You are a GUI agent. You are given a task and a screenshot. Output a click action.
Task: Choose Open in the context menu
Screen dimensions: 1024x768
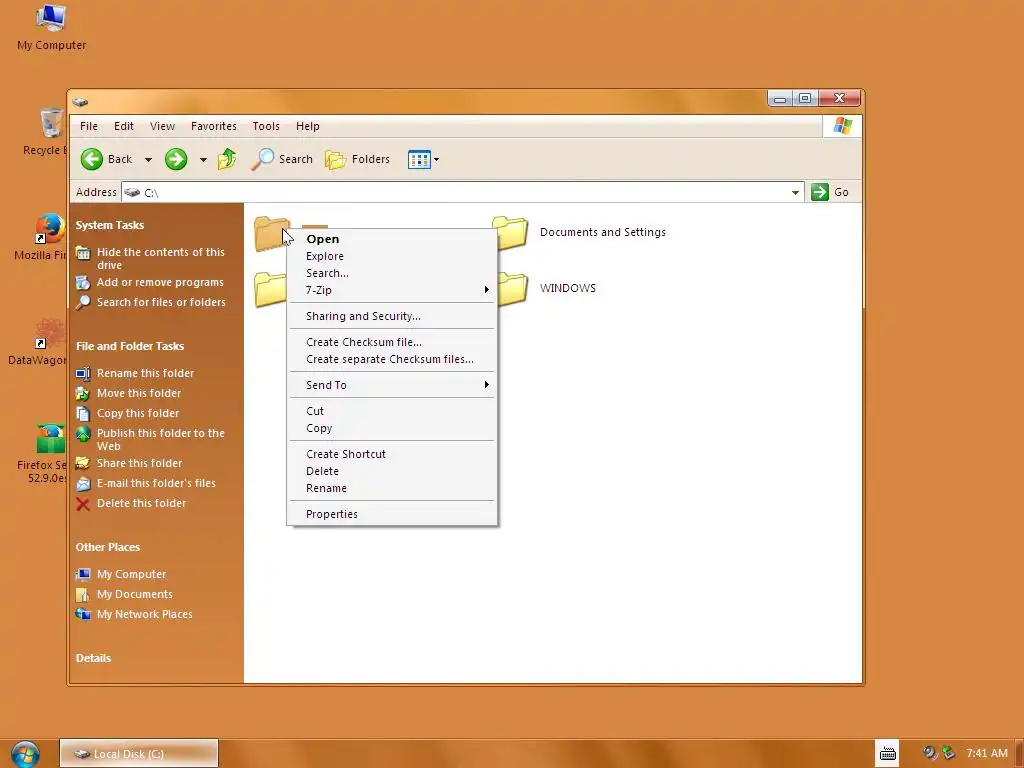click(x=392, y=239)
